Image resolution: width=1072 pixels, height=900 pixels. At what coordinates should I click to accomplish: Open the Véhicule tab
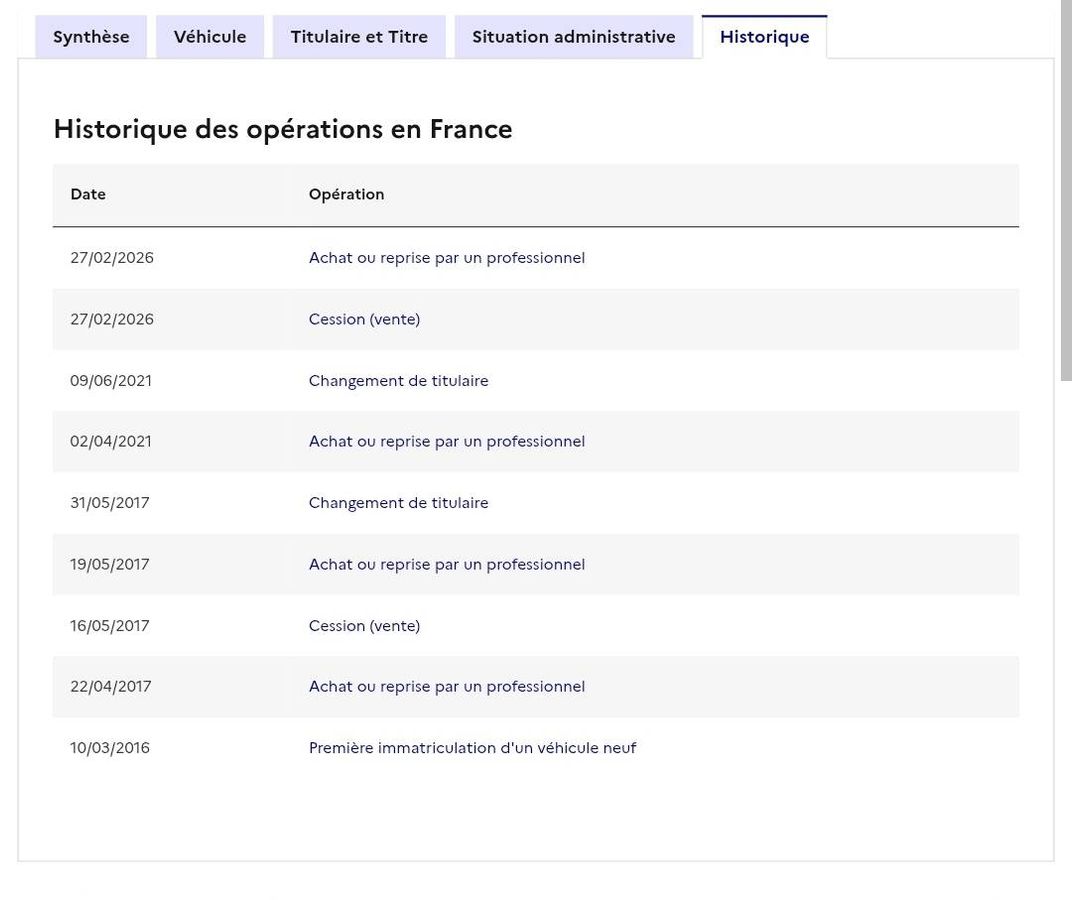[210, 37]
